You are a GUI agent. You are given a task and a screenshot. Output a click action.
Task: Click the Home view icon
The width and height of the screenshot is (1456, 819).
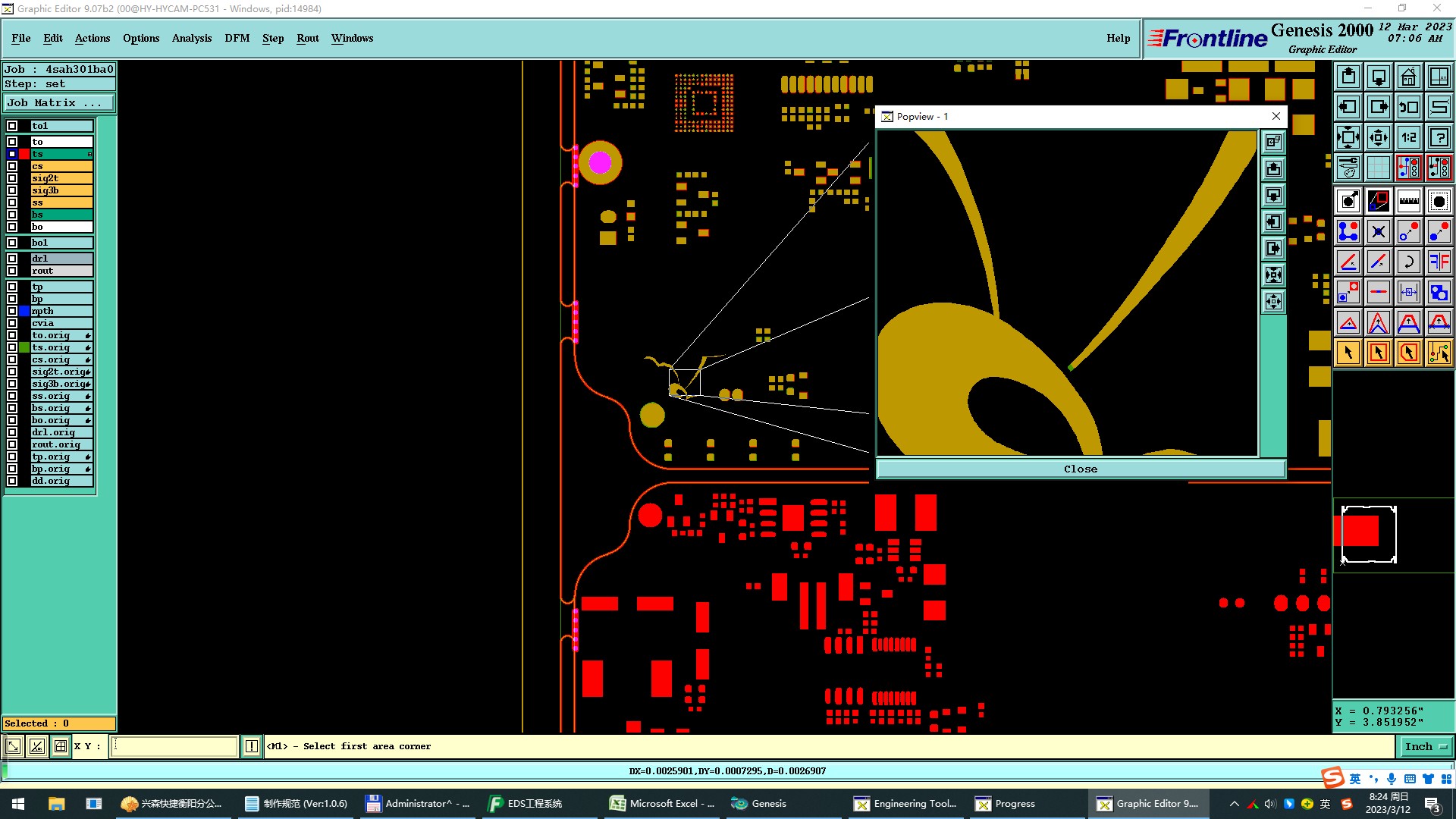pos(1408,77)
